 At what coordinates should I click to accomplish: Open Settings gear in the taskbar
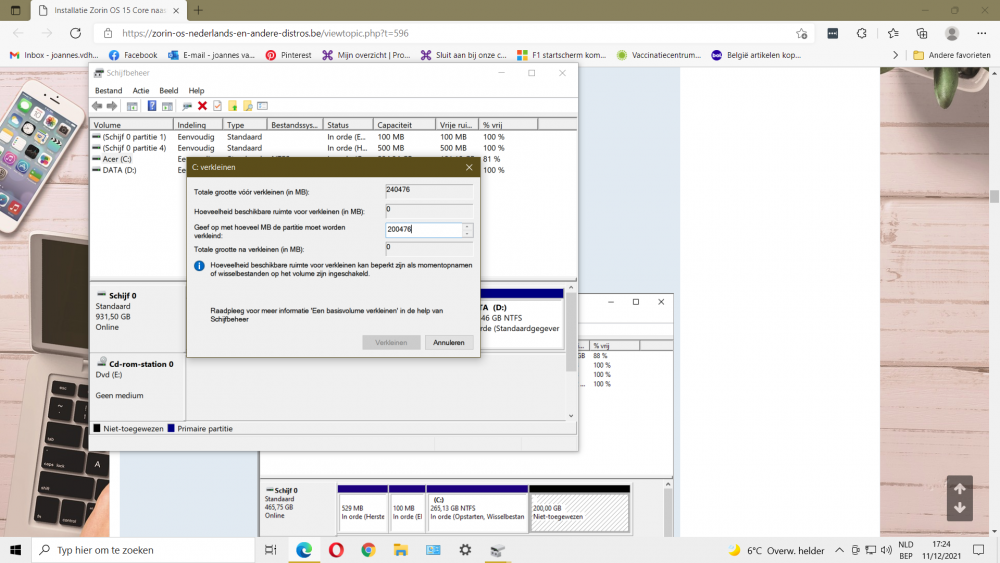(x=465, y=550)
